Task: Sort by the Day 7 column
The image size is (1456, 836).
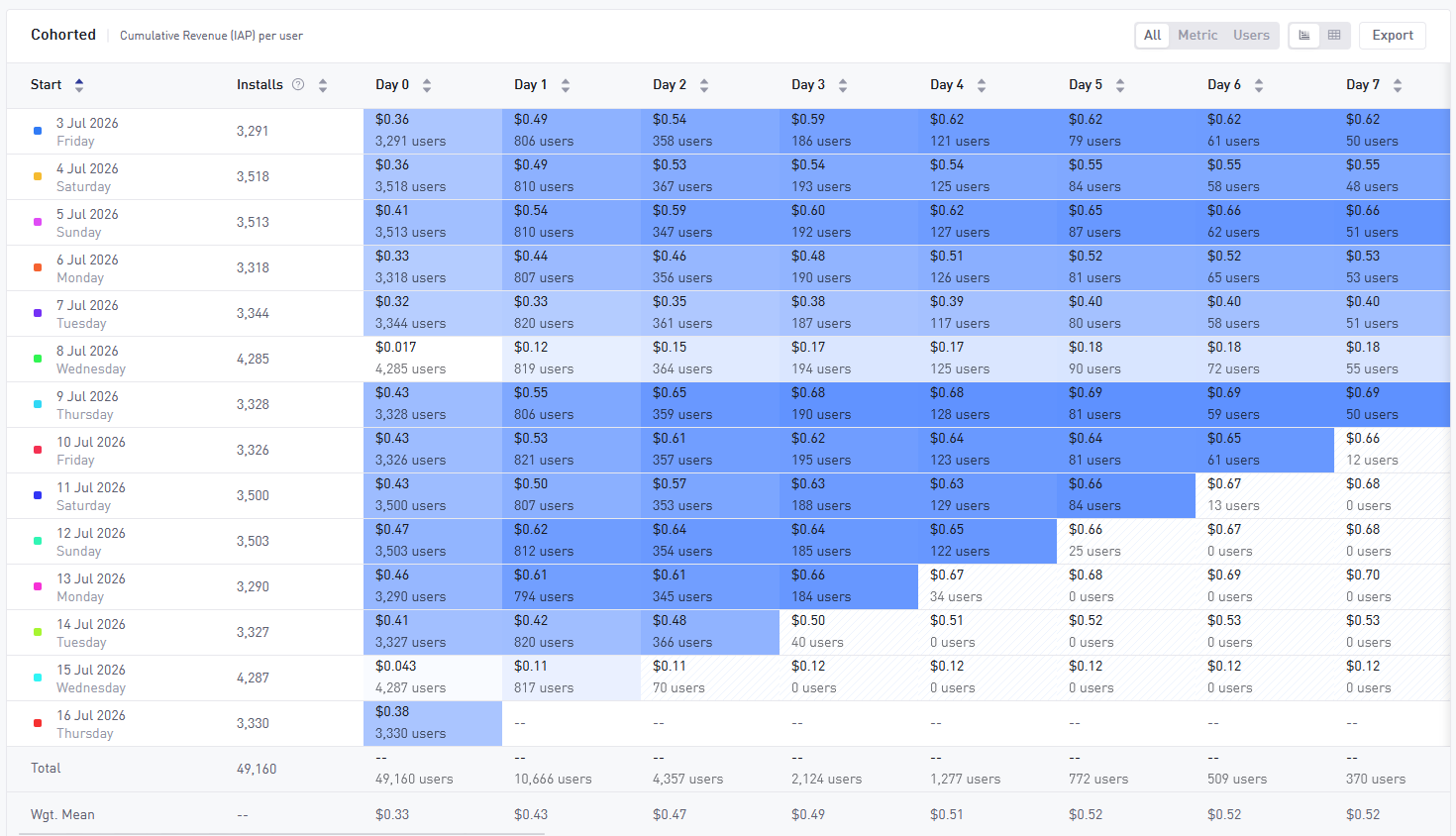Action: tap(1398, 85)
